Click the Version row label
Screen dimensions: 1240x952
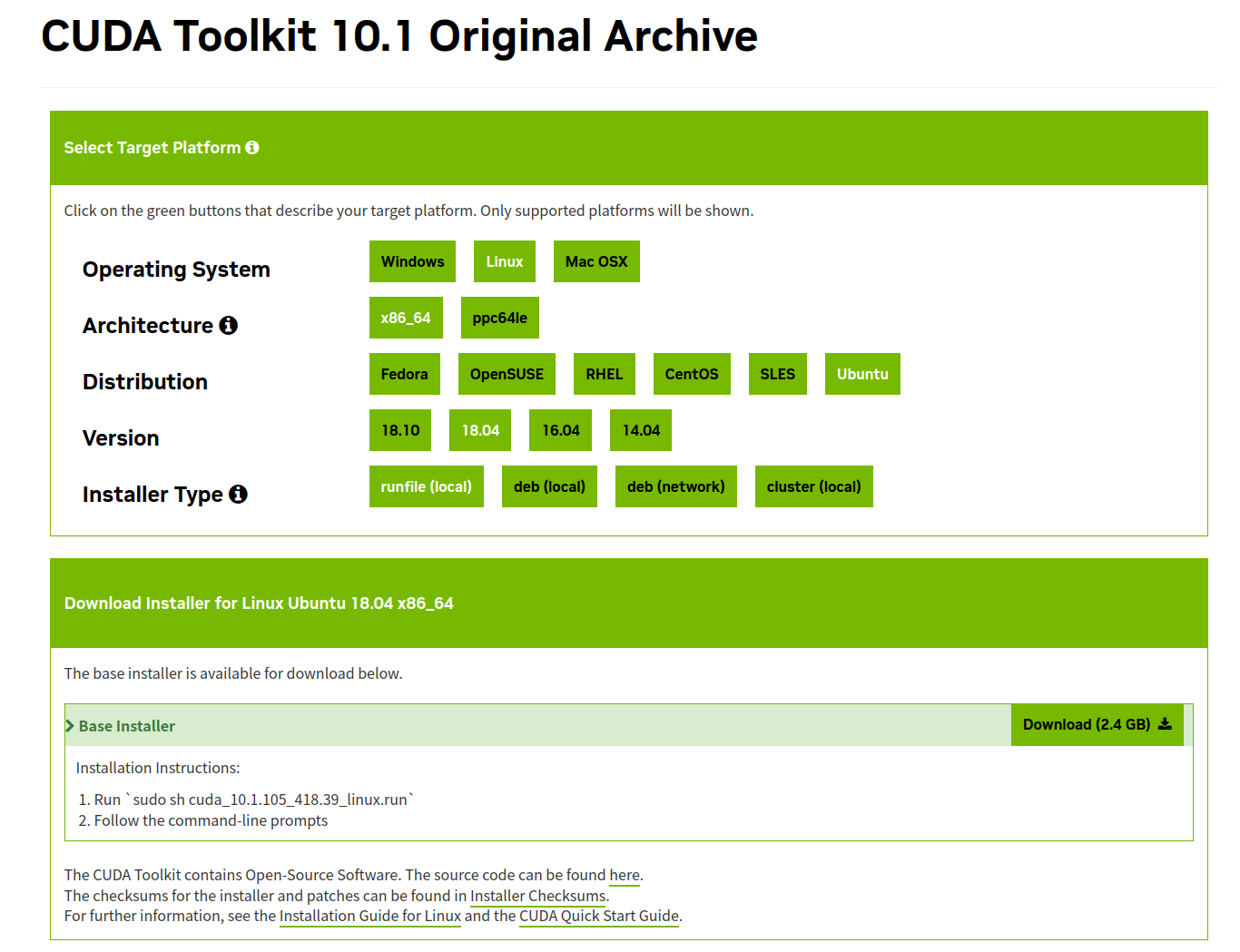(x=121, y=438)
